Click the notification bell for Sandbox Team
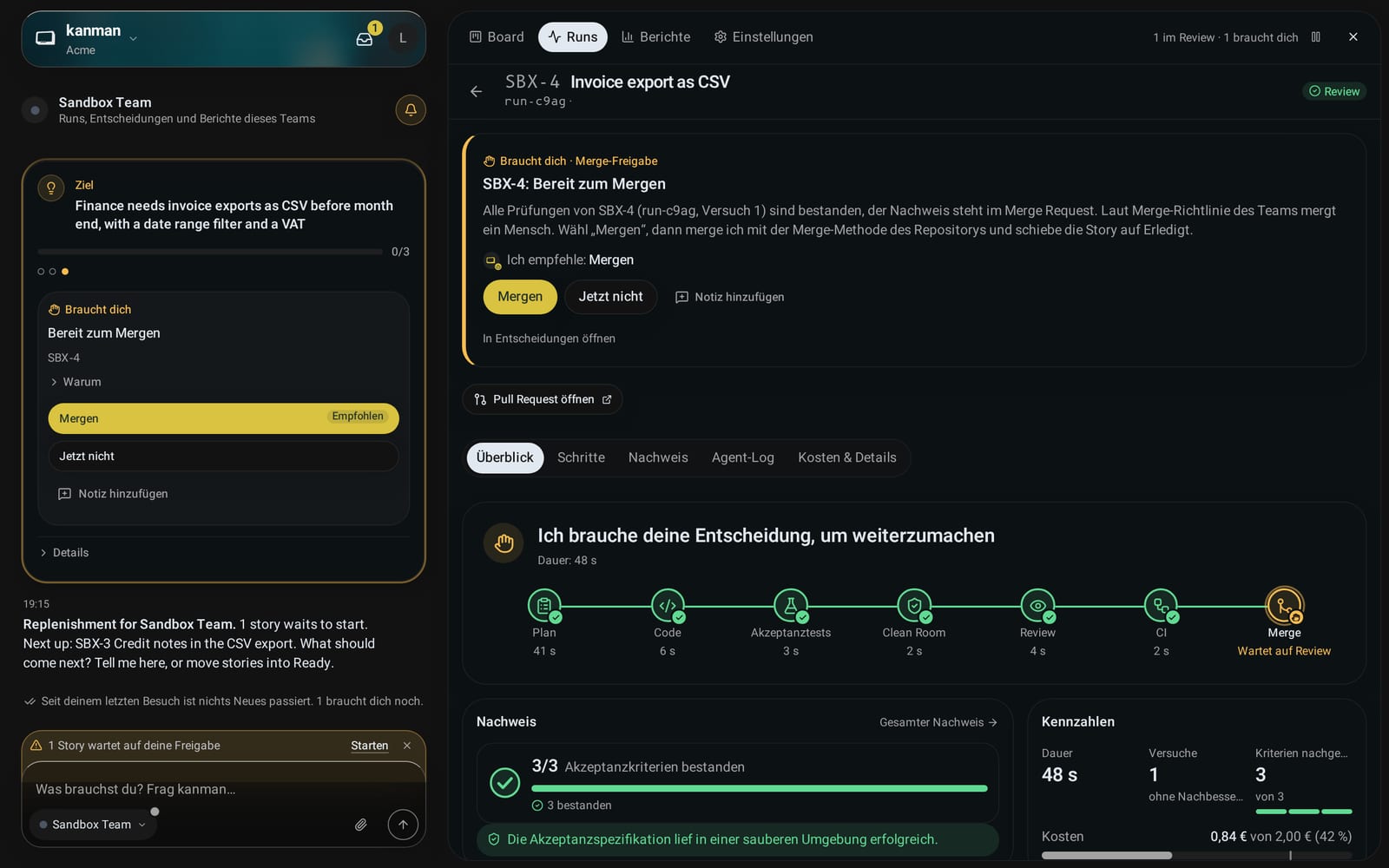Image resolution: width=1389 pixels, height=868 pixels. point(411,110)
